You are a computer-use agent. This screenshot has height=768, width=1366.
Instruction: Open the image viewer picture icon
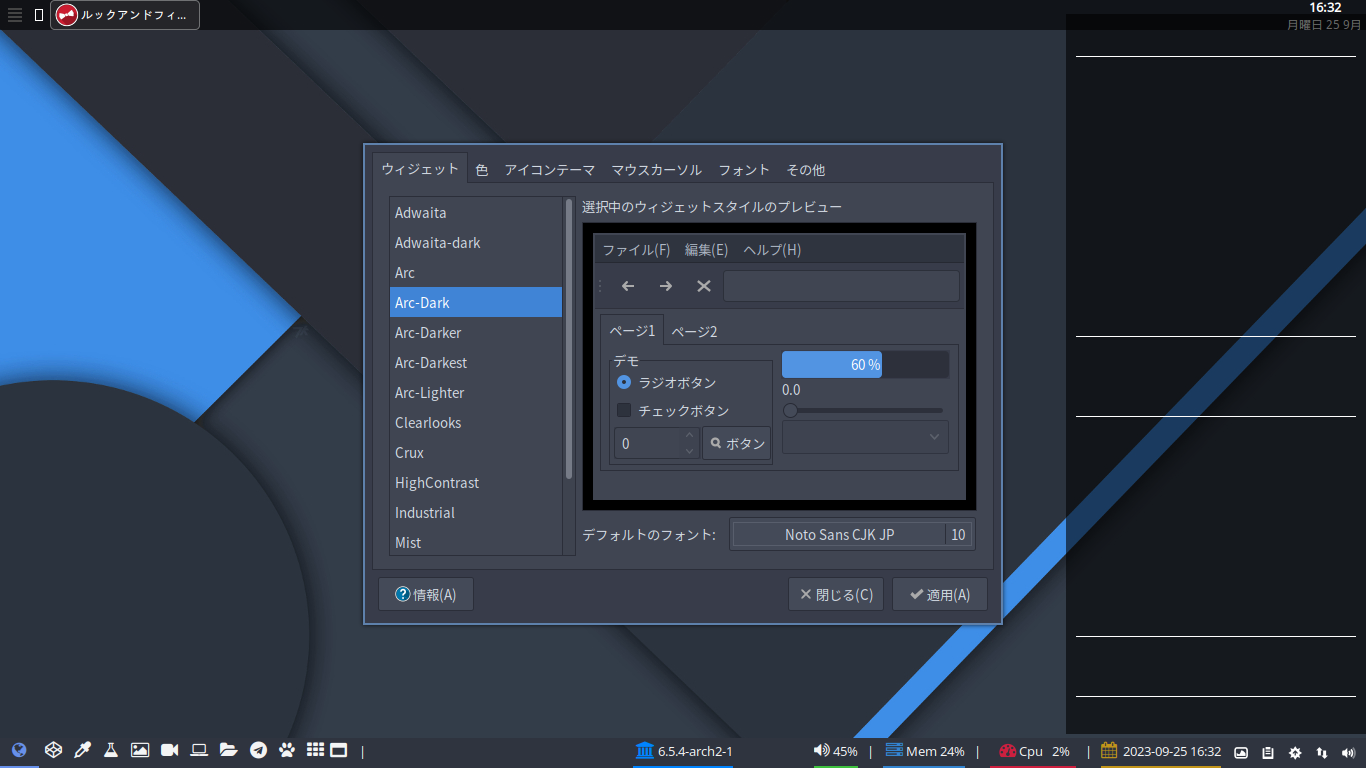(x=140, y=750)
